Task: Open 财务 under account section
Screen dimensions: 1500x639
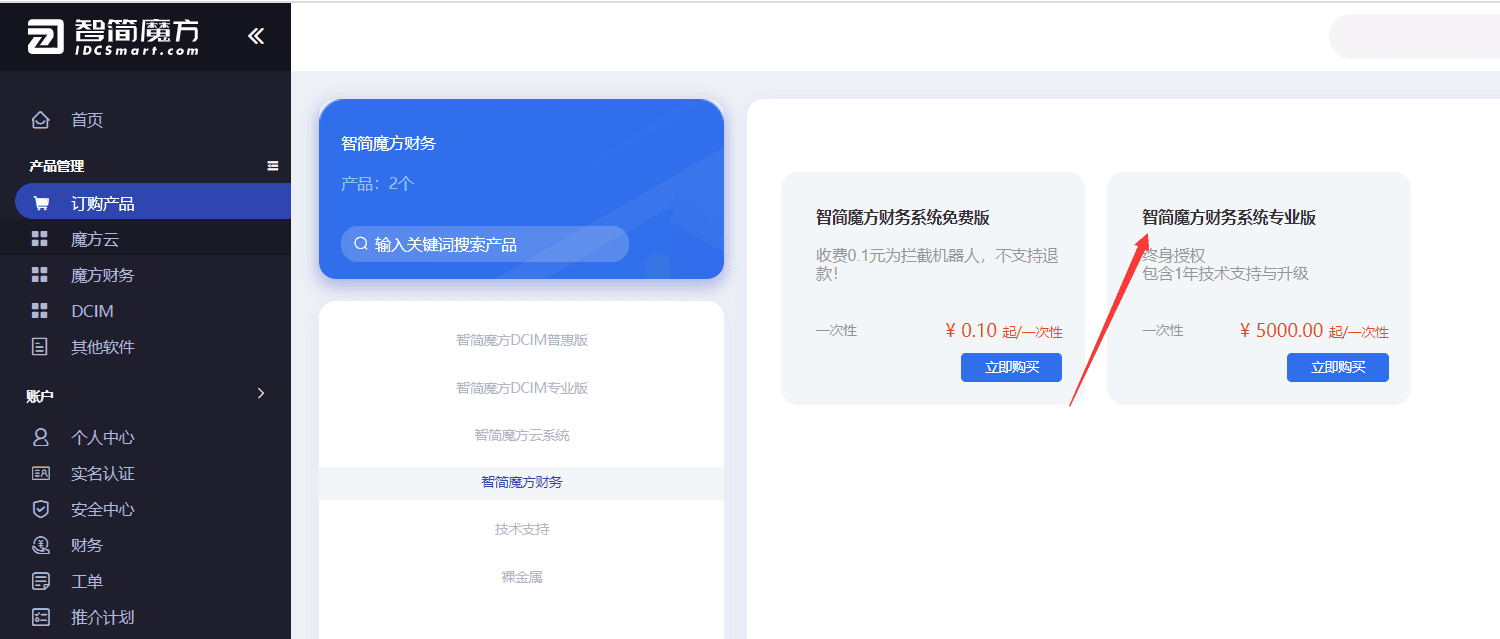Action: pos(87,545)
